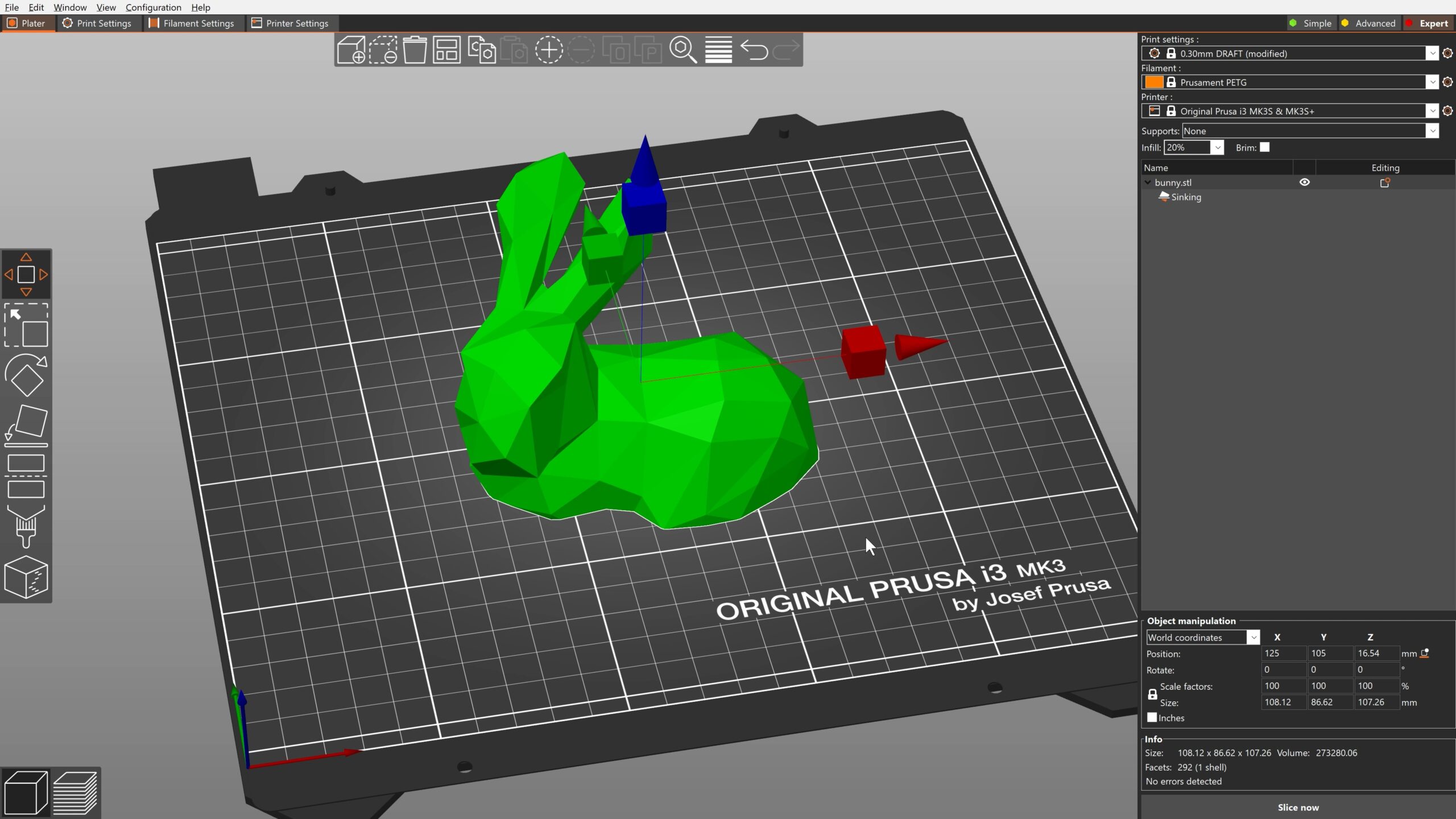Image resolution: width=1456 pixels, height=819 pixels.
Task: Open Filament preset dropdown
Action: (1431, 82)
